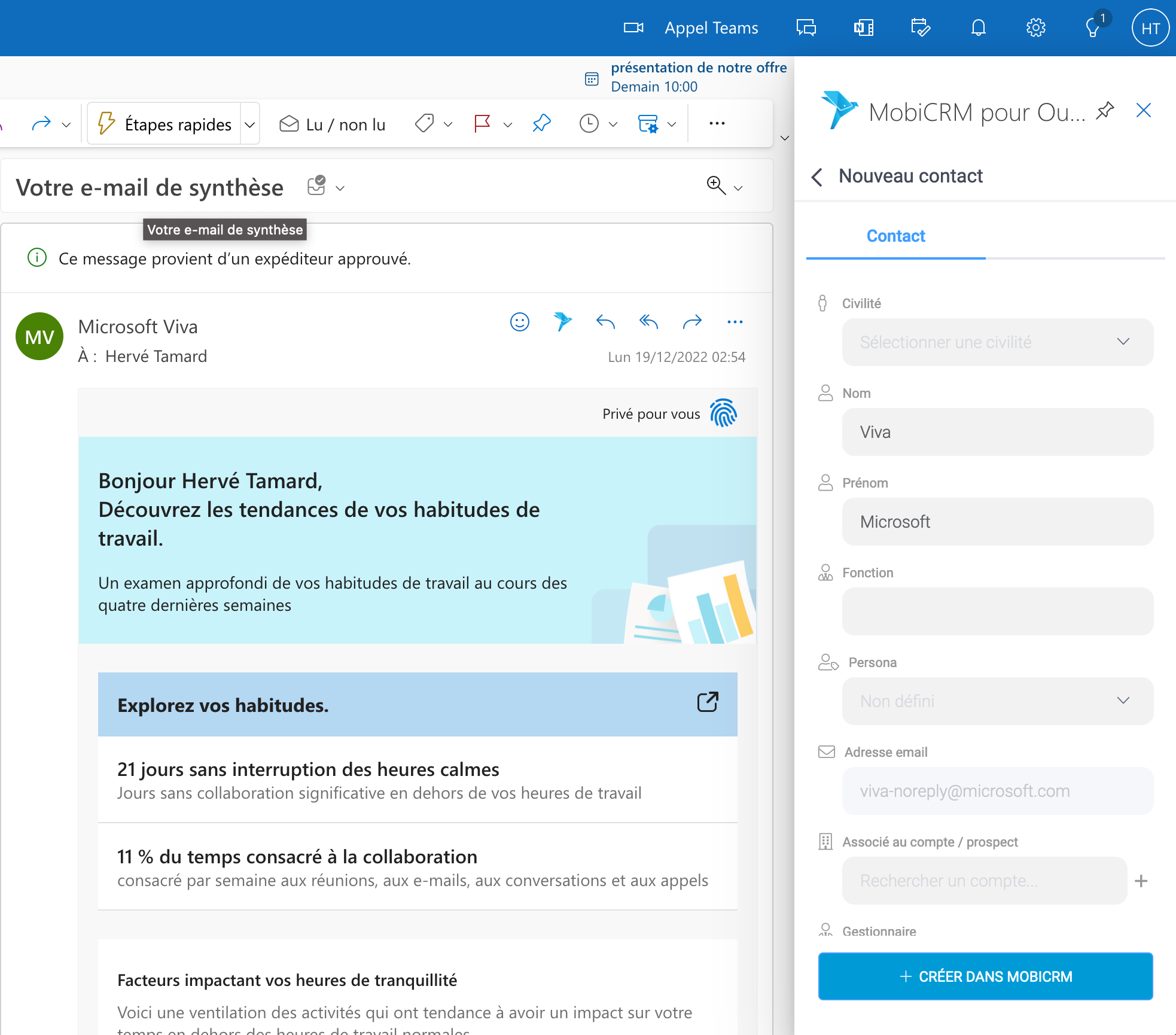Open the snooze clock icon
1176x1035 pixels.
click(x=589, y=124)
